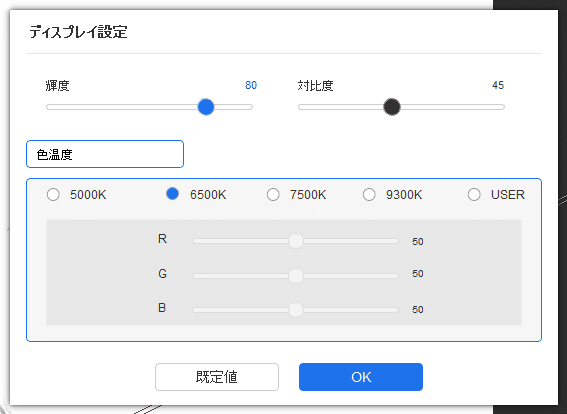Confirm settings with the OK button
The width and height of the screenshot is (567, 414).
[x=361, y=377]
